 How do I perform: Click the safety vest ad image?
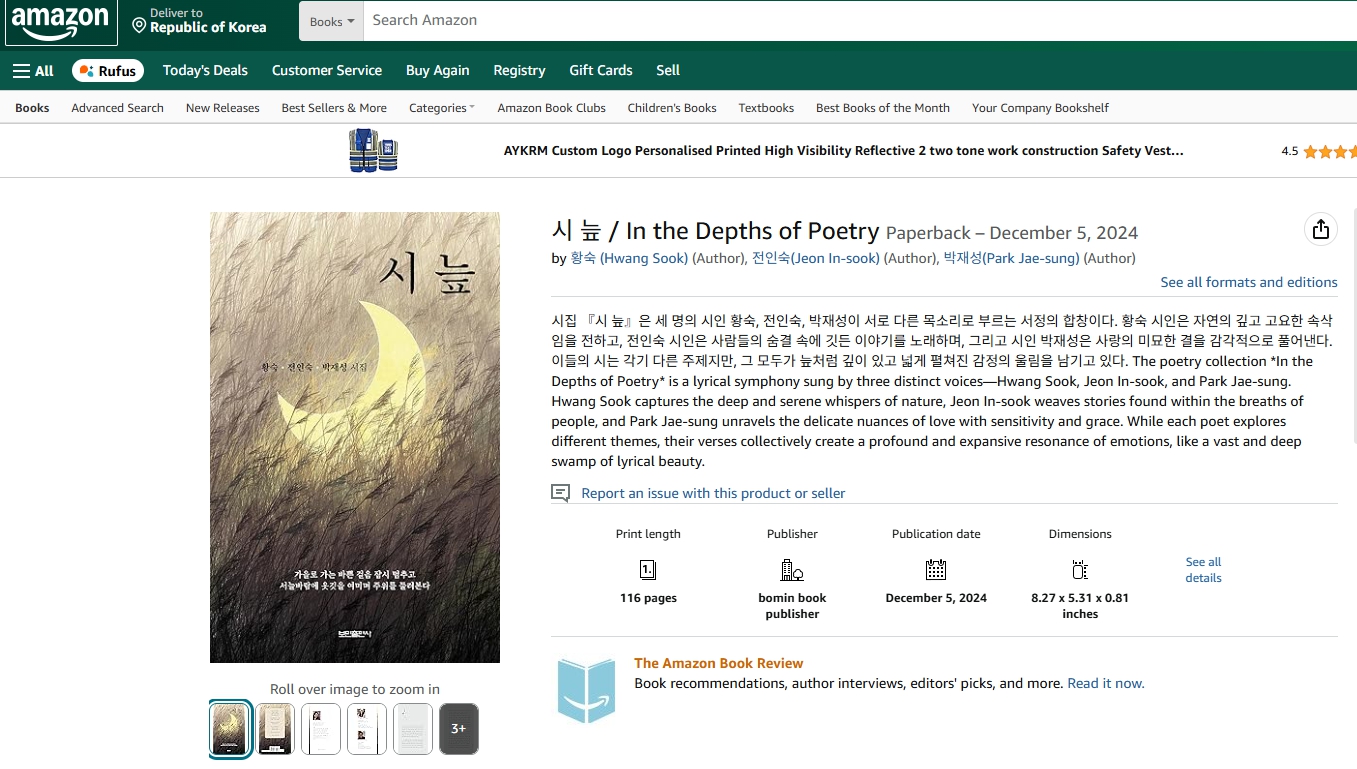click(x=373, y=151)
